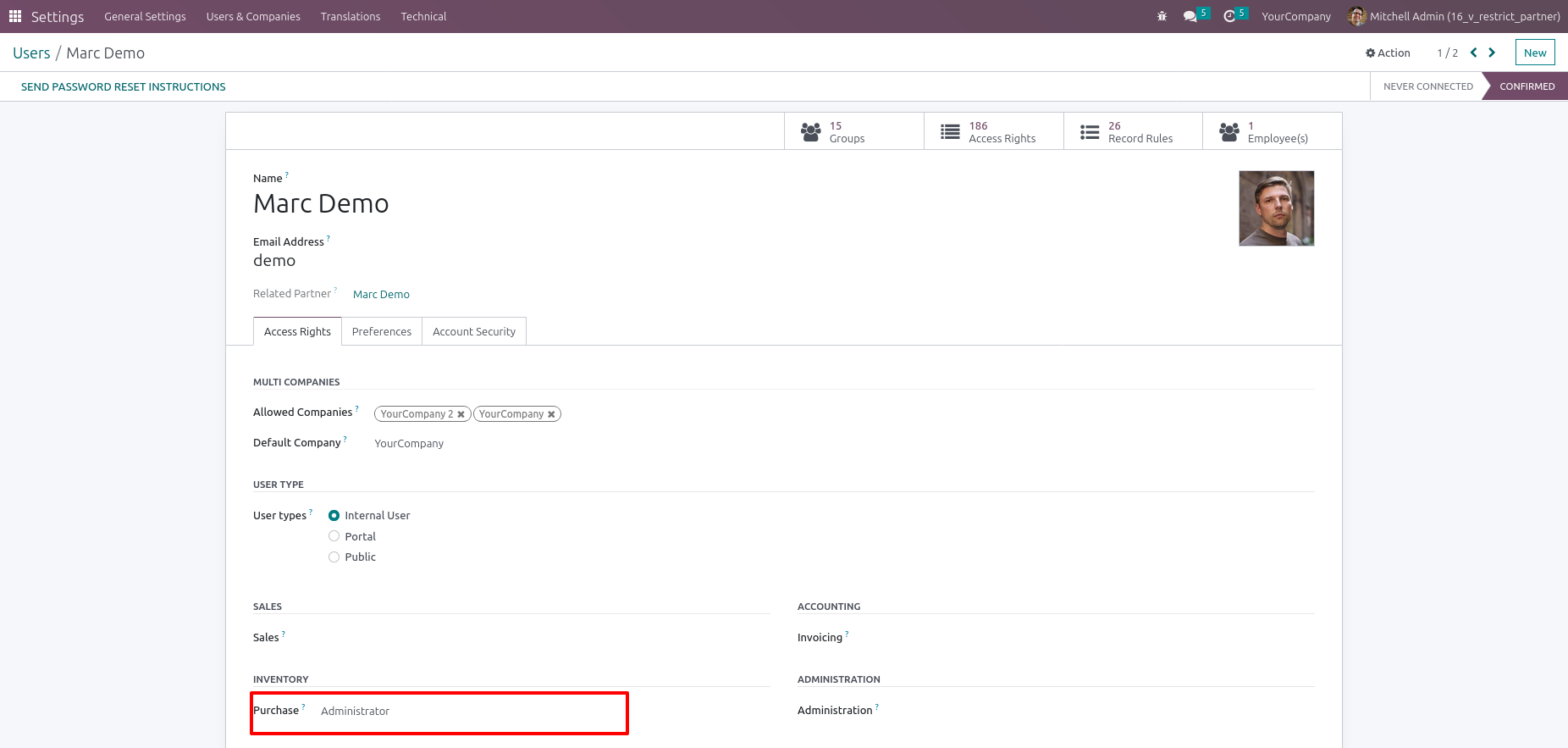Screen dimensions: 1568x748
Task: Click Confirmed status stage
Action: pos(1527,86)
